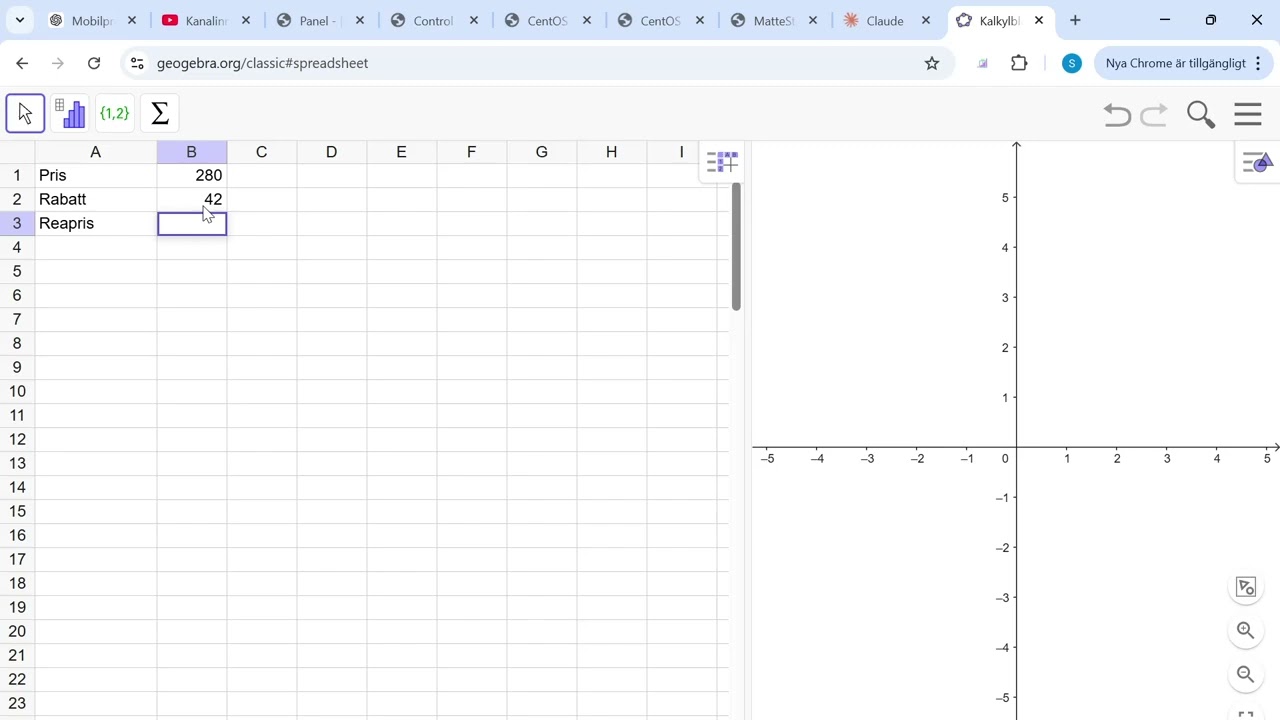This screenshot has height=720, width=1280.
Task: Switch to the Panel tab
Action: 318,20
